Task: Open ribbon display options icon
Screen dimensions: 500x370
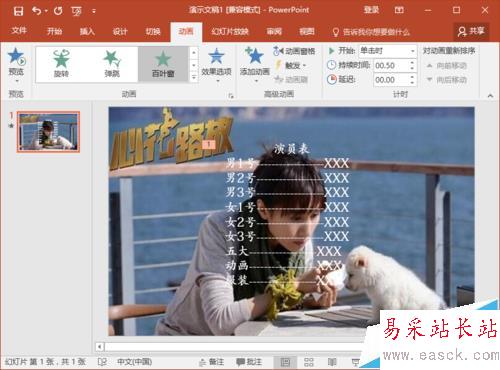Action: (399, 10)
